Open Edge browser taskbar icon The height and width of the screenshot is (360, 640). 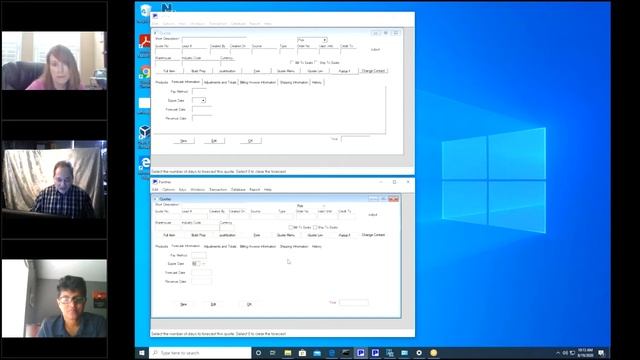[332, 353]
